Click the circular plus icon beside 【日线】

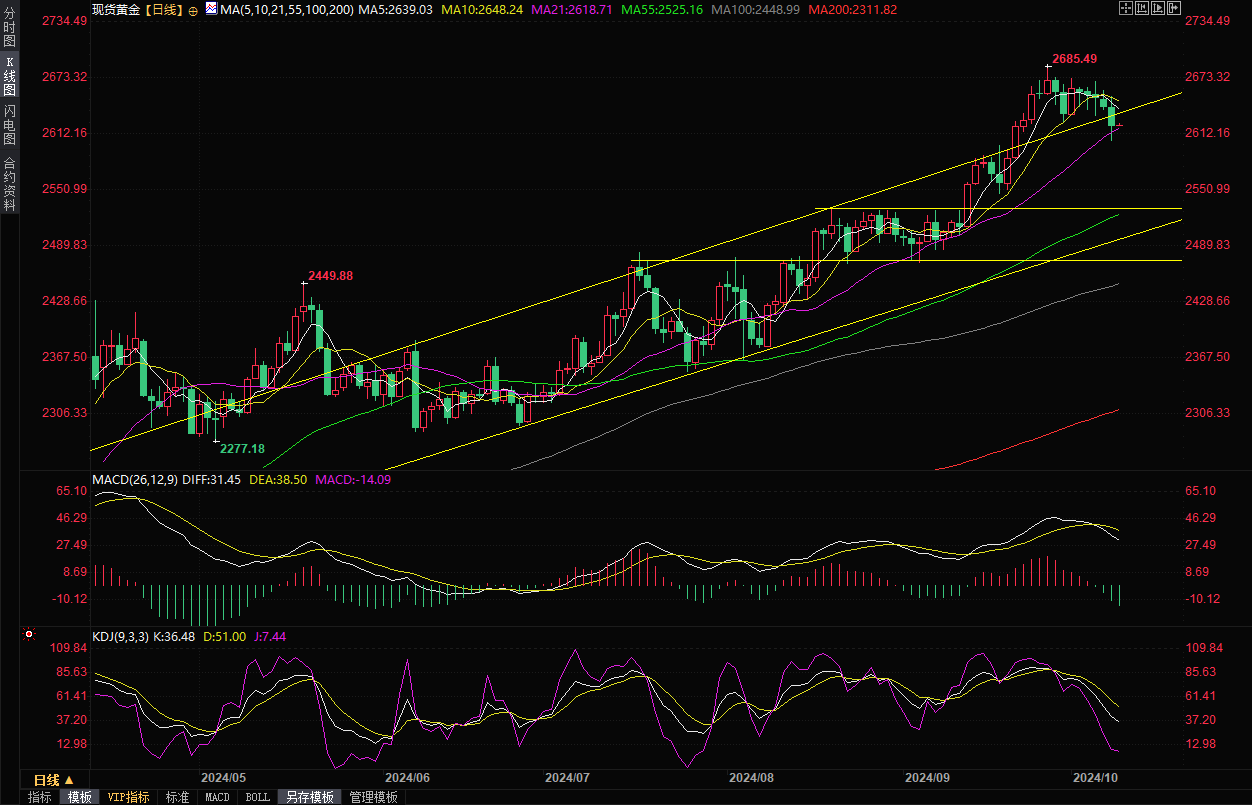point(193,9)
